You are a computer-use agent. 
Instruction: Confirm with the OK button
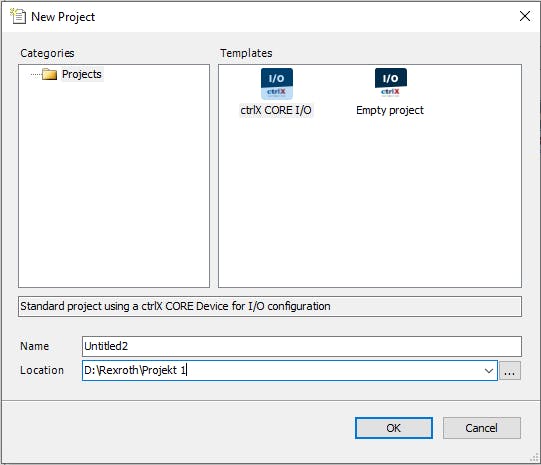tap(394, 428)
